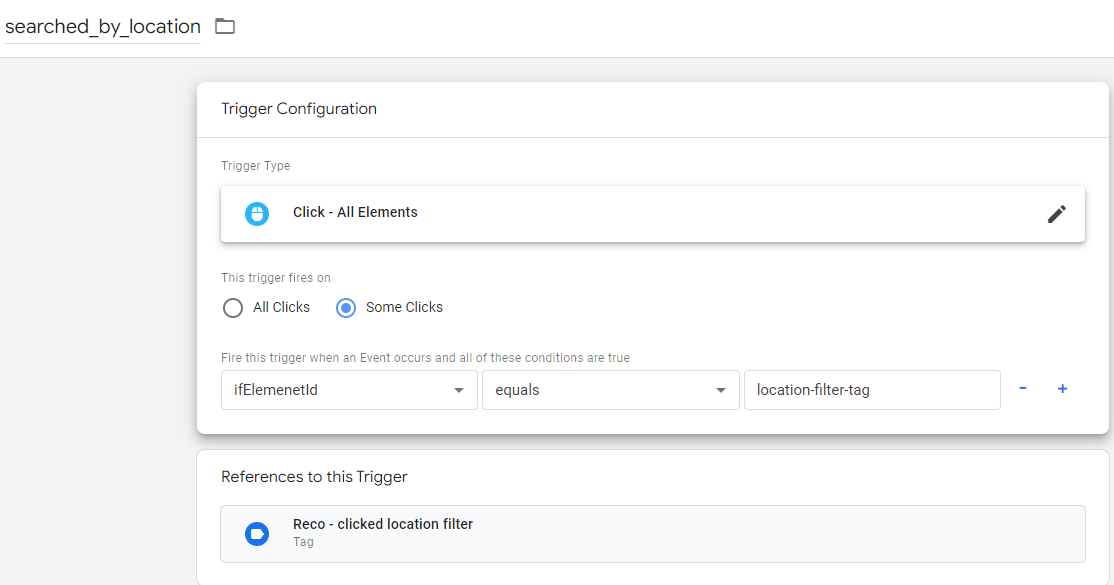Viewport: 1114px width, 585px height.
Task: Remove condition with the minus icon
Action: 1023,389
